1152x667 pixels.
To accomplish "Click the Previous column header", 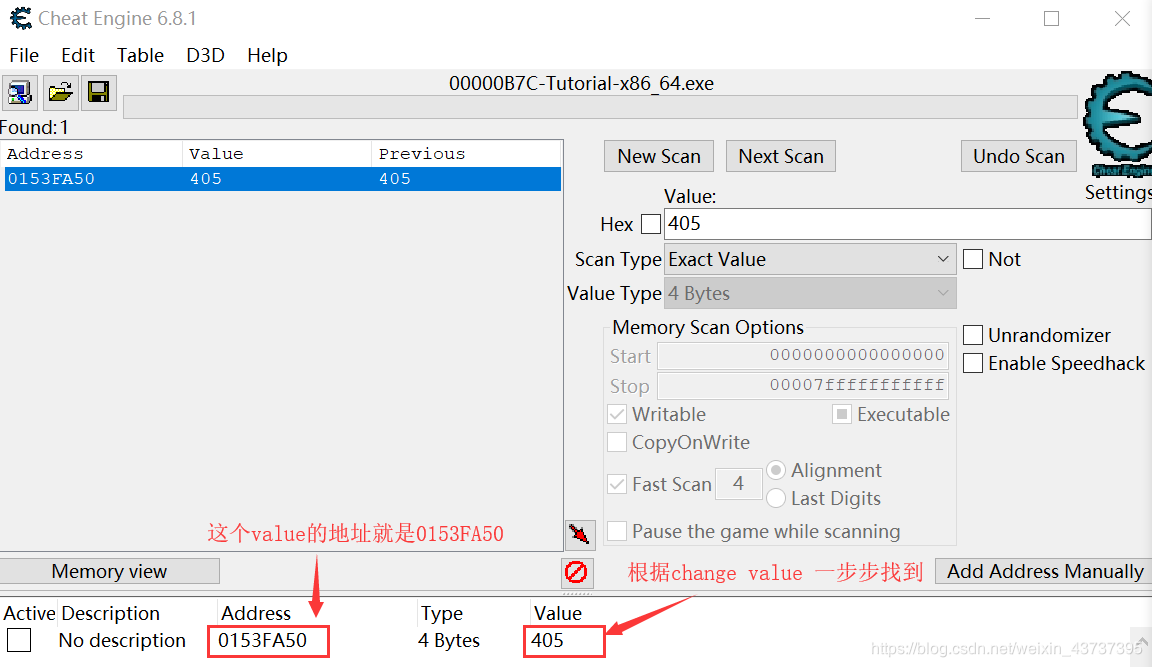I will pos(467,154).
